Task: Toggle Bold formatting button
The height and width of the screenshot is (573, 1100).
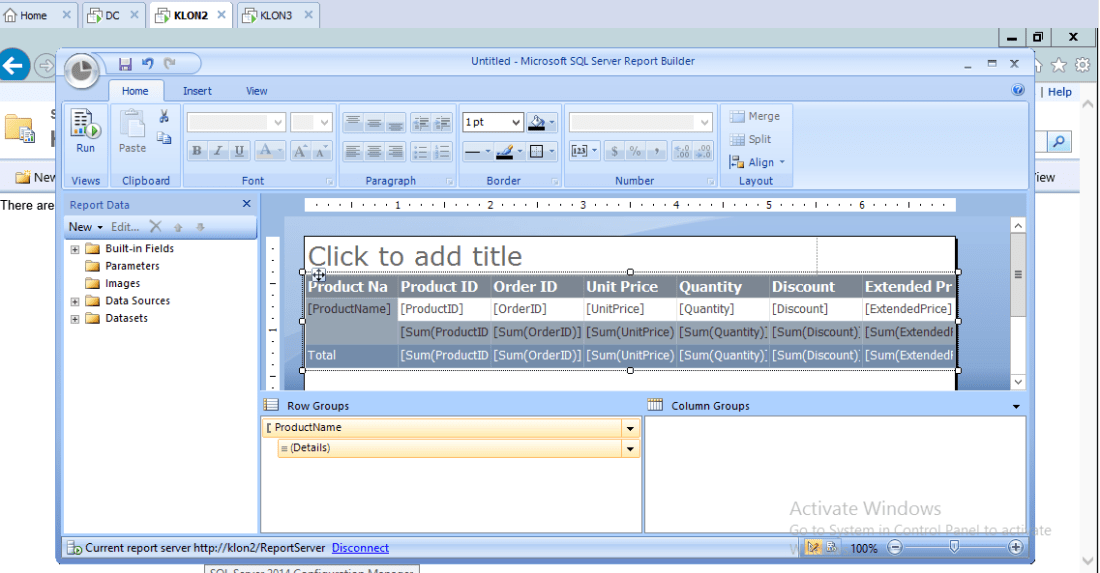Action: coord(196,152)
